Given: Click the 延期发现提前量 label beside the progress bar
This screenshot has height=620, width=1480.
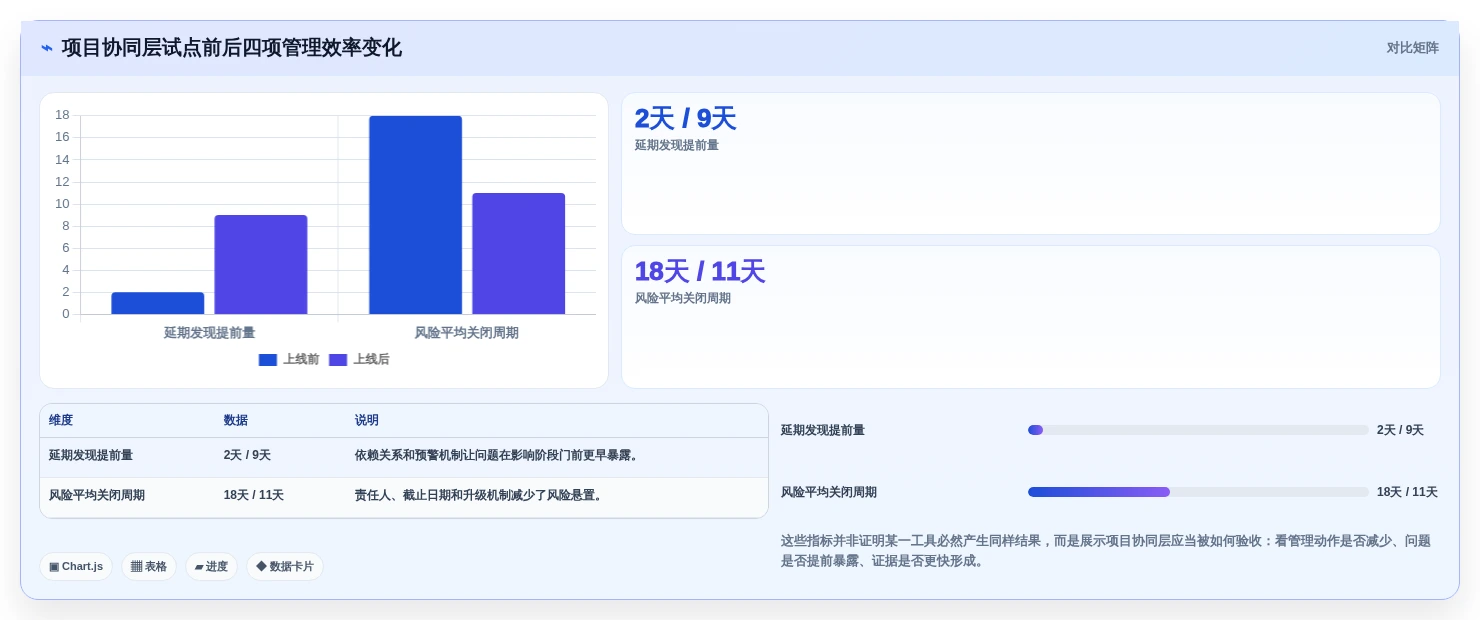Looking at the screenshot, I should pyautogui.click(x=823, y=431).
